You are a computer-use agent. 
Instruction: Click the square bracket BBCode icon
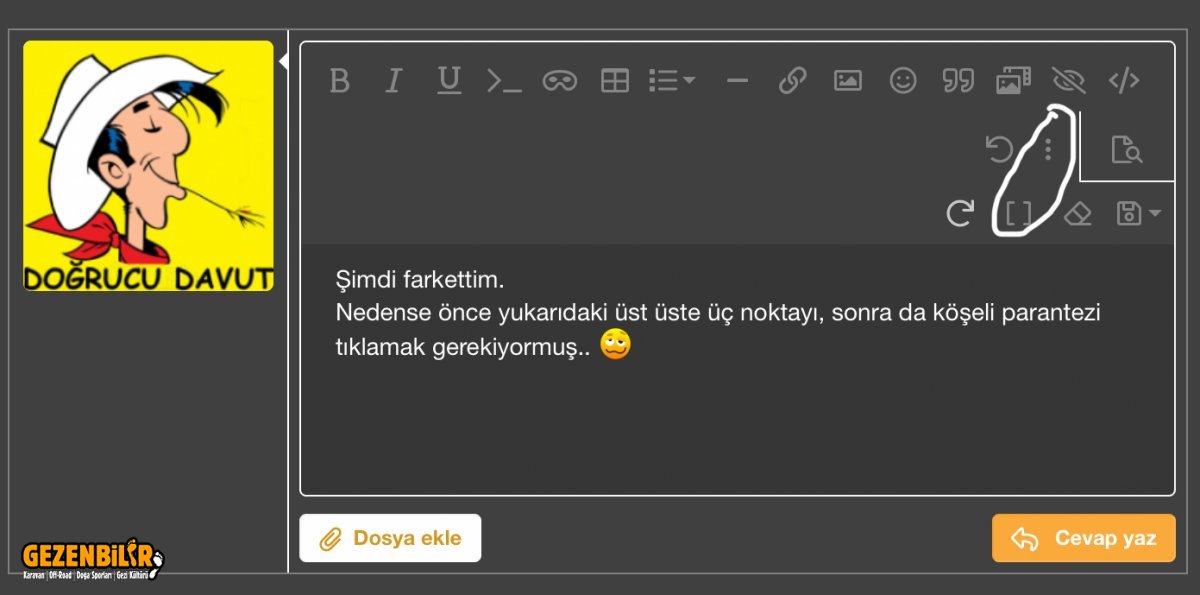[x=1018, y=212]
